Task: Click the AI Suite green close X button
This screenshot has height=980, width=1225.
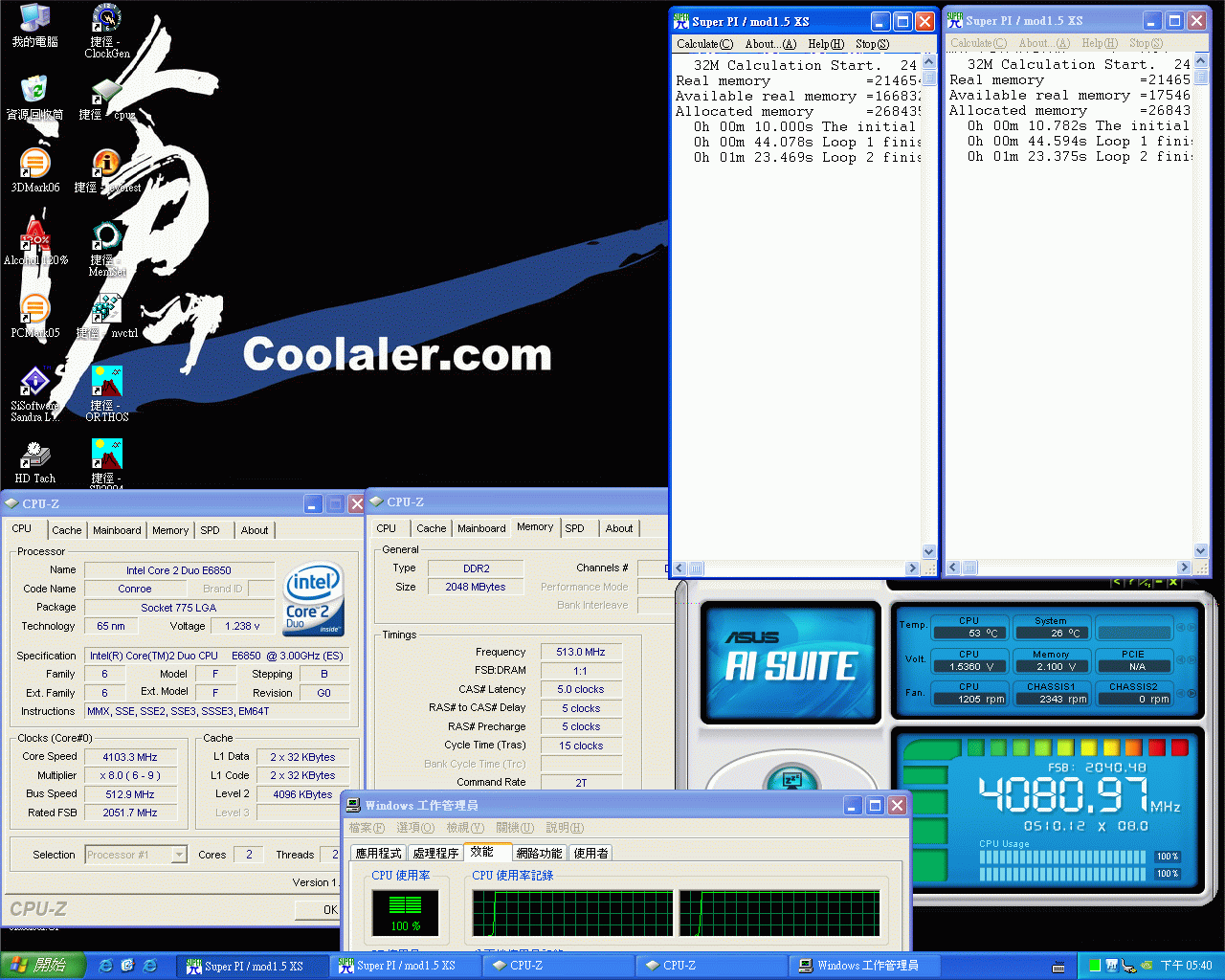Action: (1172, 582)
